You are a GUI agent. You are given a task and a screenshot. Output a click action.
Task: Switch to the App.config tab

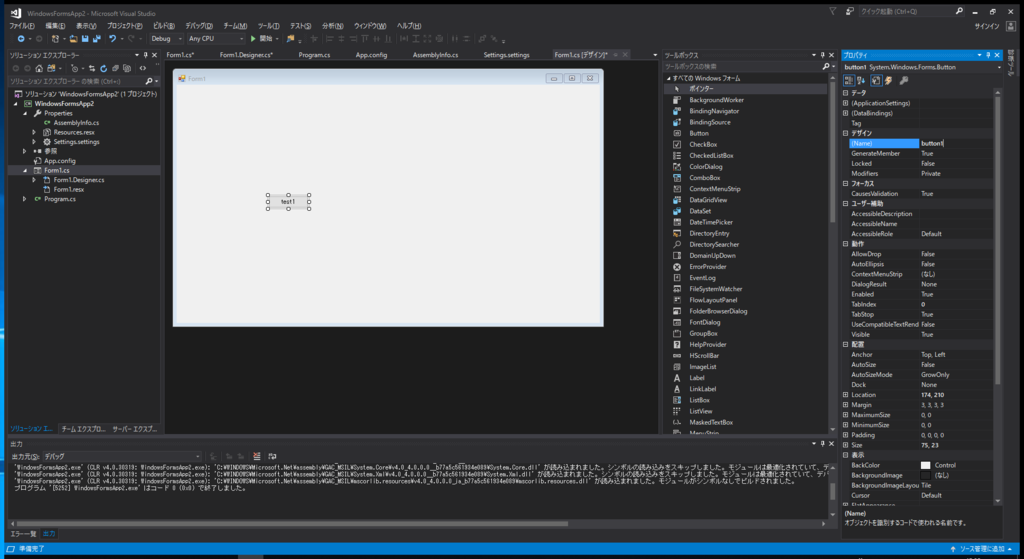(371, 55)
